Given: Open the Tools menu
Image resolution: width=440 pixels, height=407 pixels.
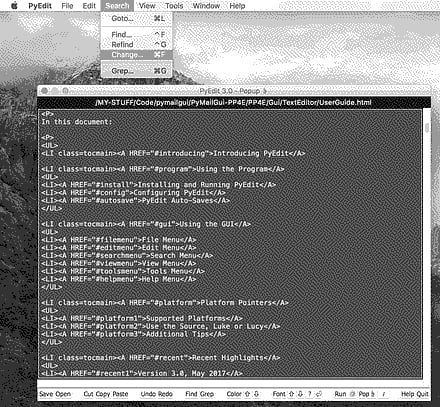Looking at the screenshot, I should click(174, 6).
